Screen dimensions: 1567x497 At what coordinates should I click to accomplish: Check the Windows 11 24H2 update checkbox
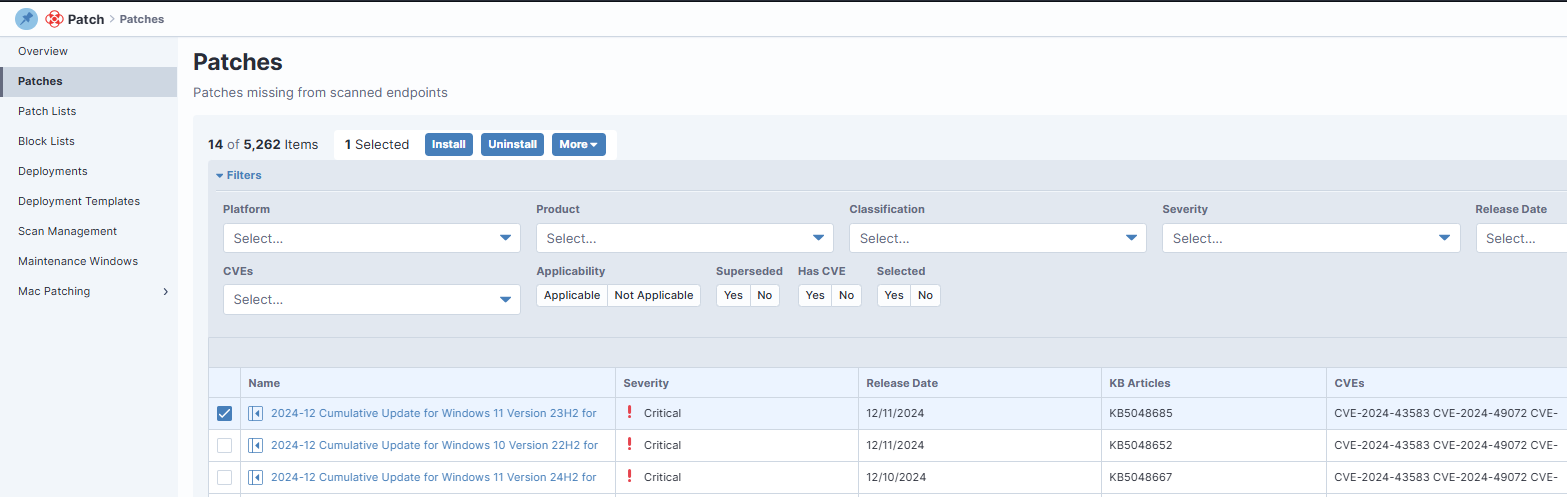click(x=224, y=477)
